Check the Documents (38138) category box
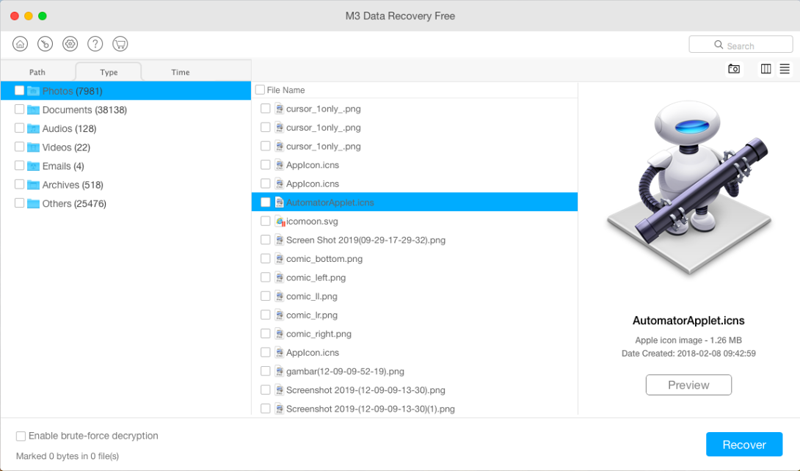The height and width of the screenshot is (471, 800). (19, 109)
